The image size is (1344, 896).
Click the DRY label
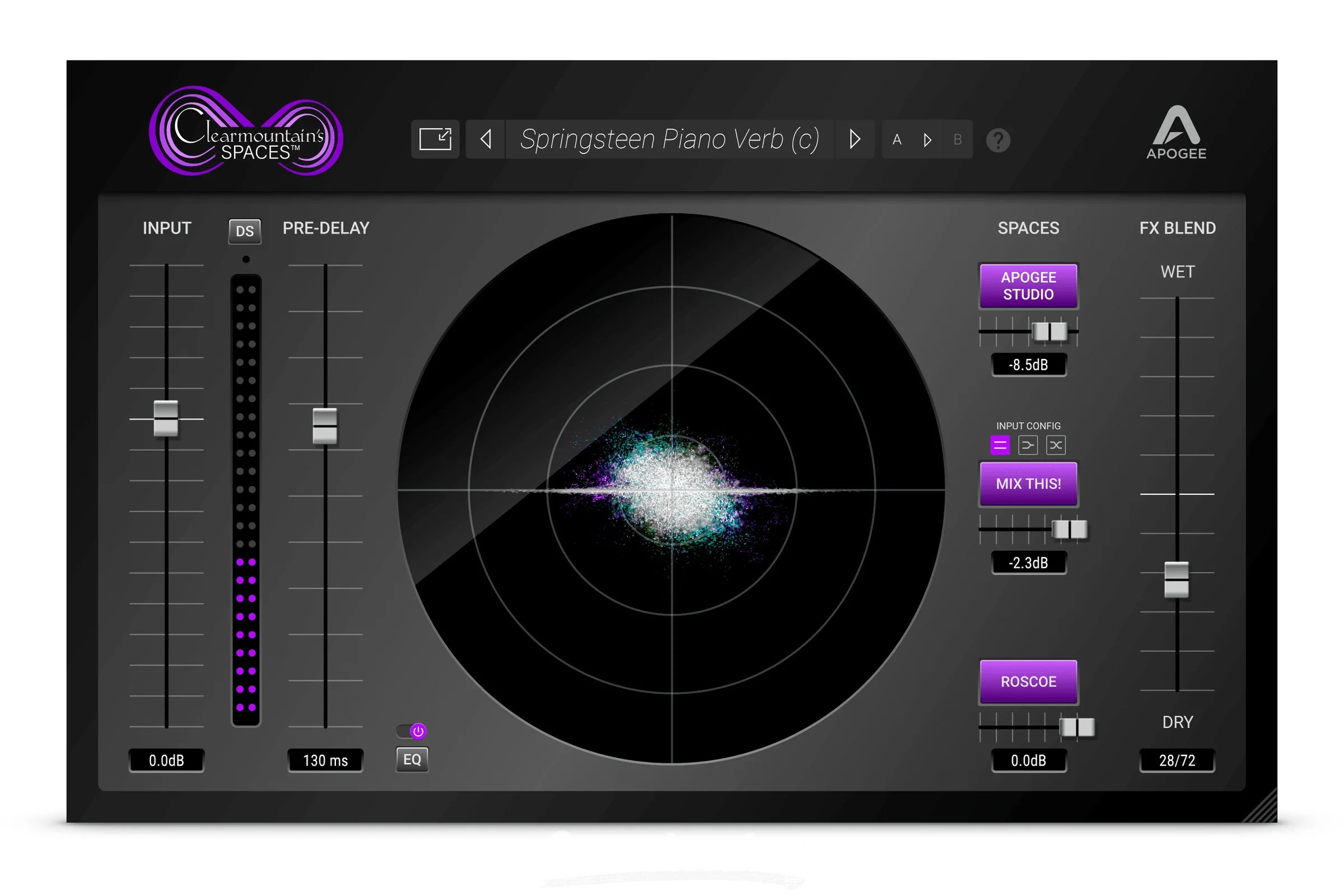tap(1177, 722)
